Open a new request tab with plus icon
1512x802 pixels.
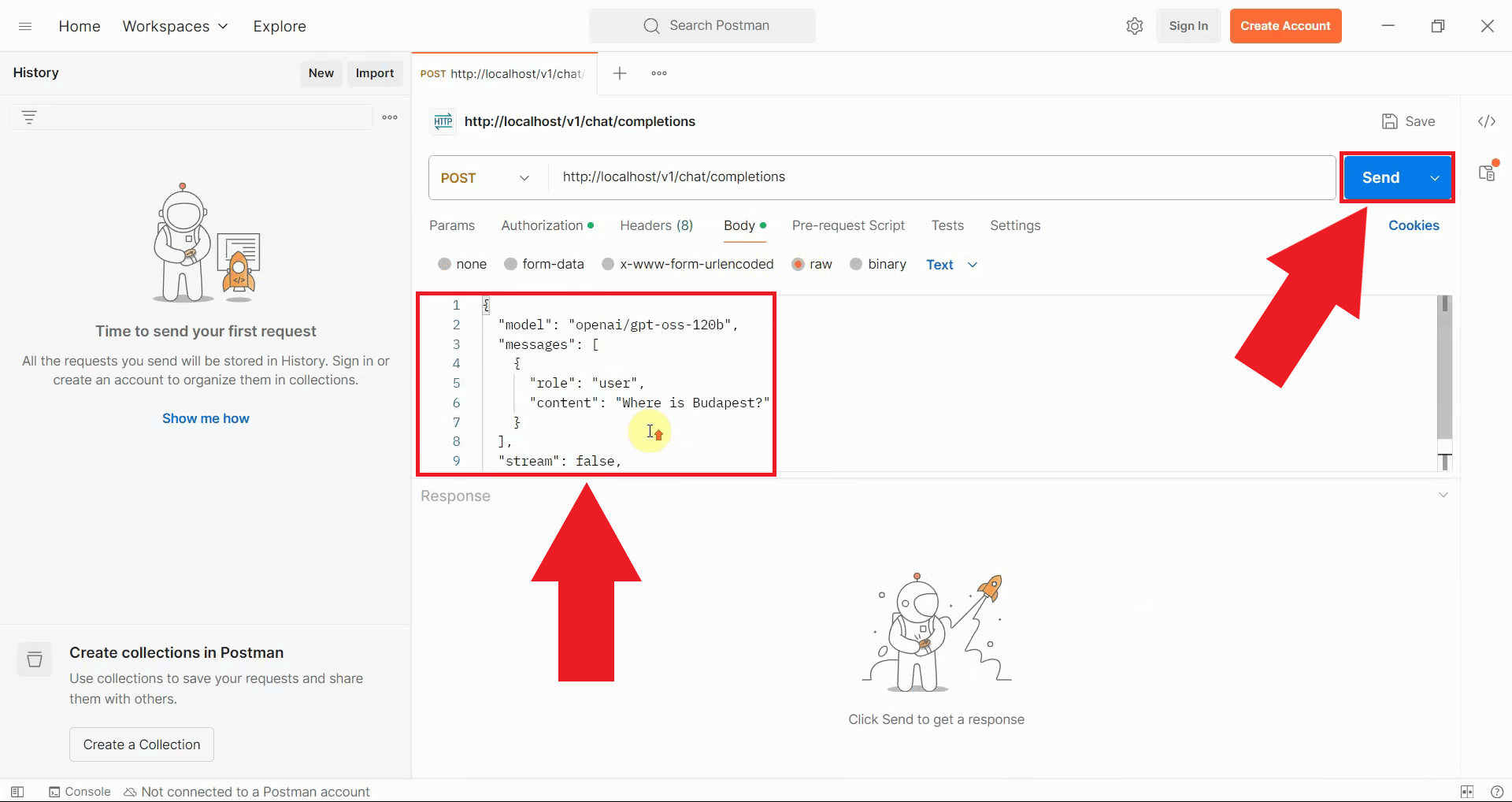pyautogui.click(x=620, y=73)
